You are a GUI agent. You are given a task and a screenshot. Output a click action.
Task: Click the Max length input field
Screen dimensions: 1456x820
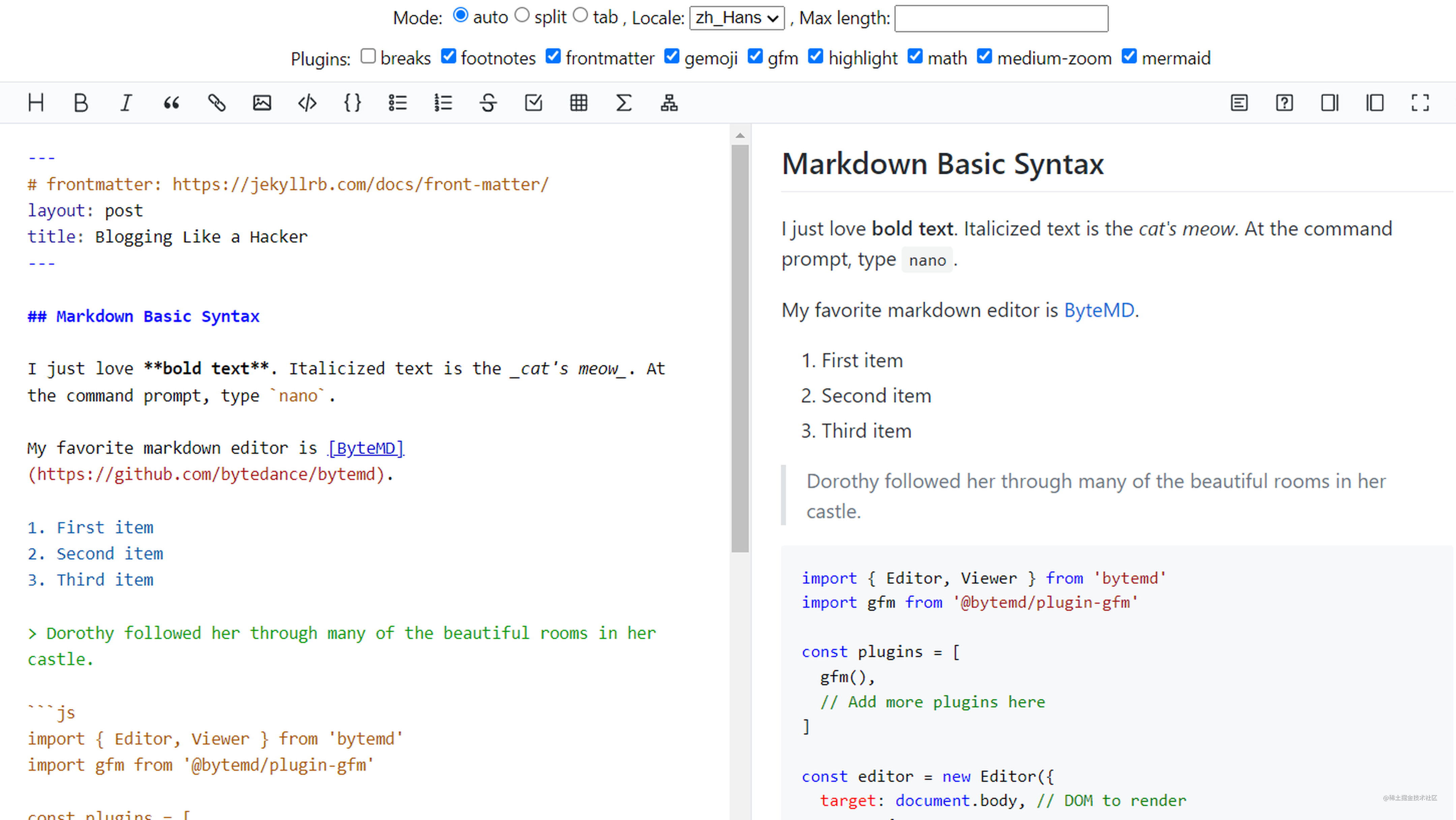(1001, 18)
